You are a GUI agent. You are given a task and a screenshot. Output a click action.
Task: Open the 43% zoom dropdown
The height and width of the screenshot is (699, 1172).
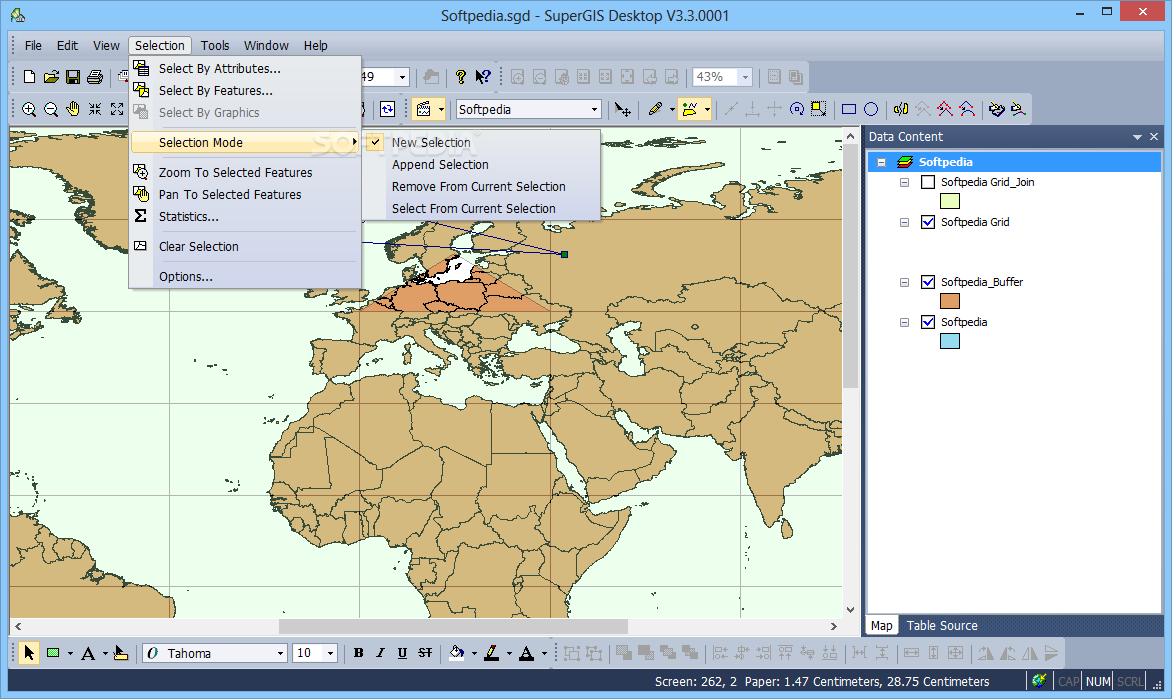(744, 77)
